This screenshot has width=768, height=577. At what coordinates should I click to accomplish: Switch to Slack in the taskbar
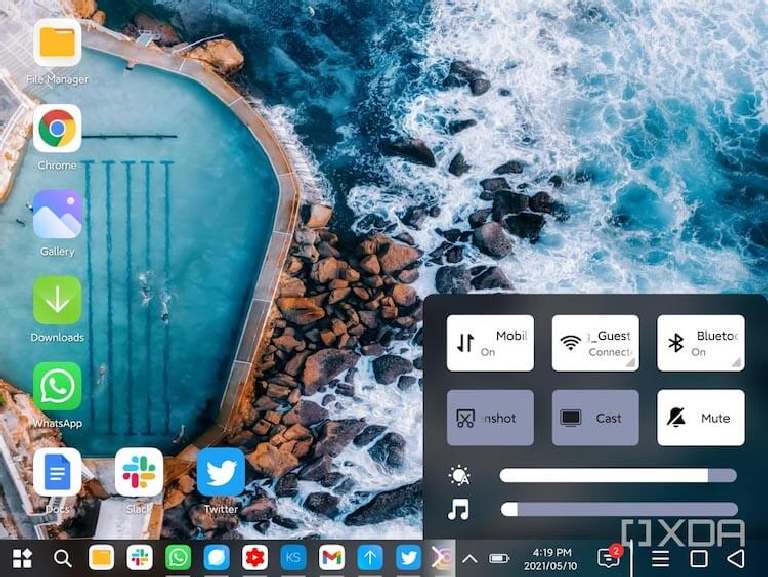[140, 557]
